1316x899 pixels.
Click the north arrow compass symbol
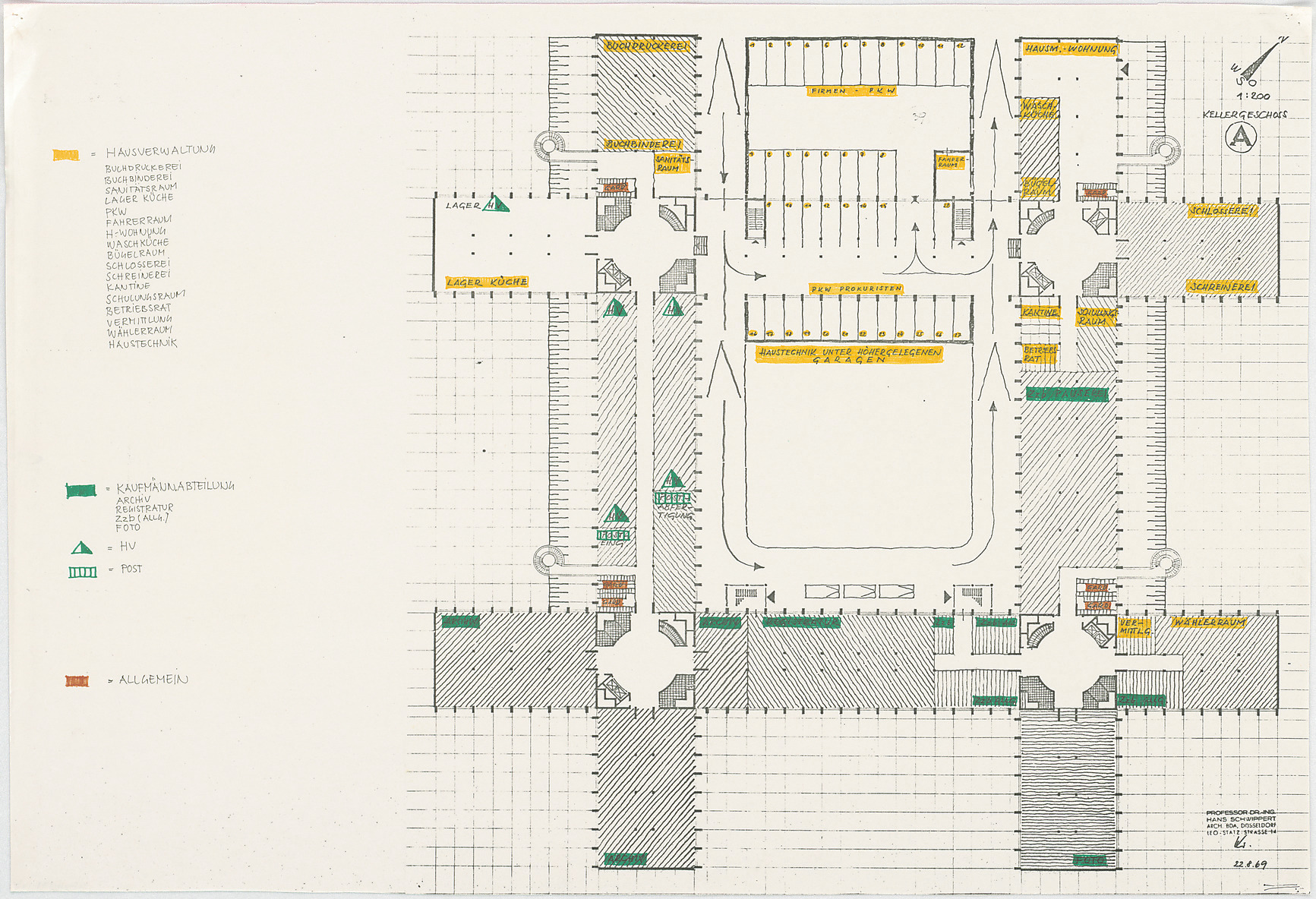point(1260,62)
